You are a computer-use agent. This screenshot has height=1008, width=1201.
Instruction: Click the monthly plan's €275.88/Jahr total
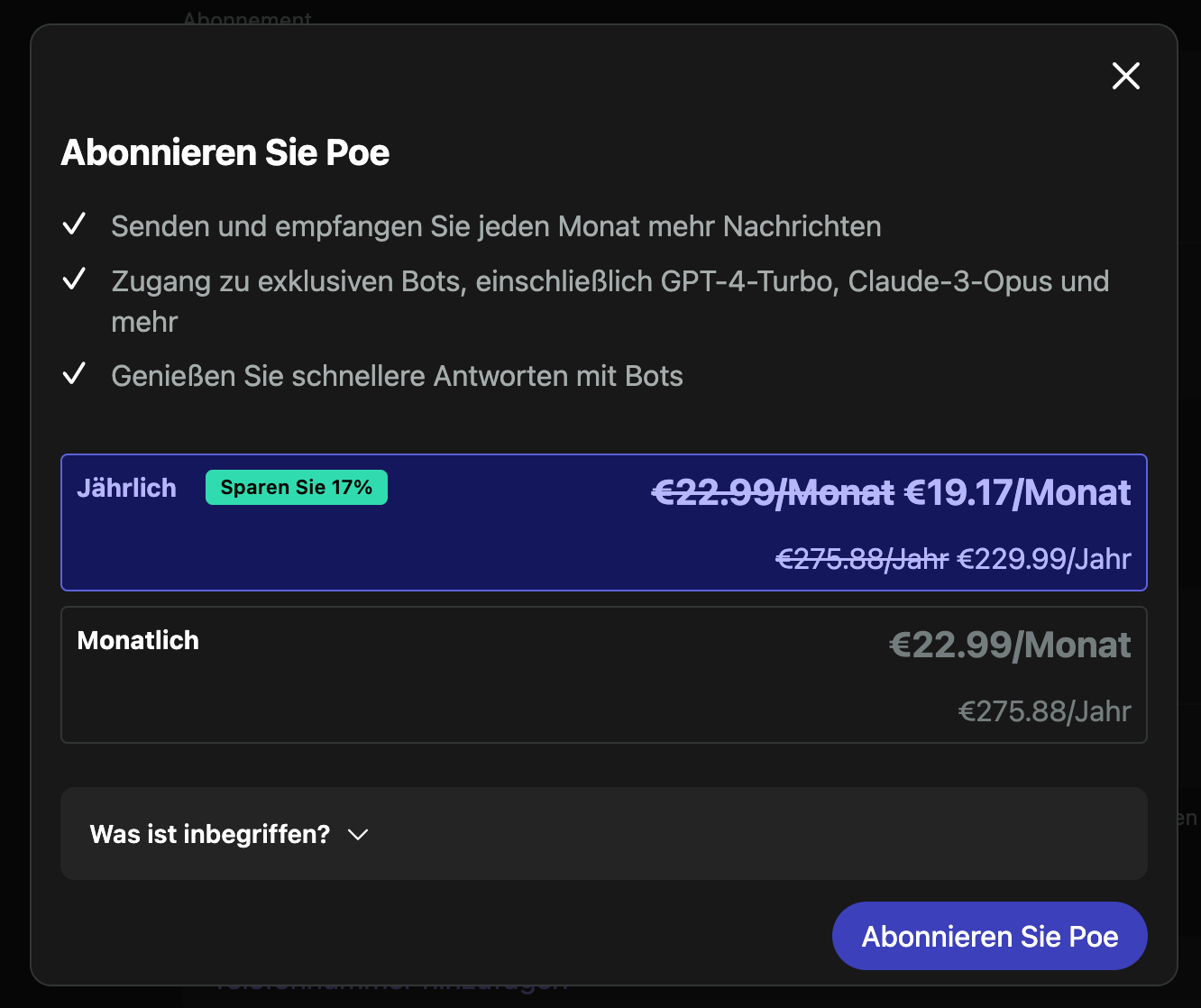1044,711
